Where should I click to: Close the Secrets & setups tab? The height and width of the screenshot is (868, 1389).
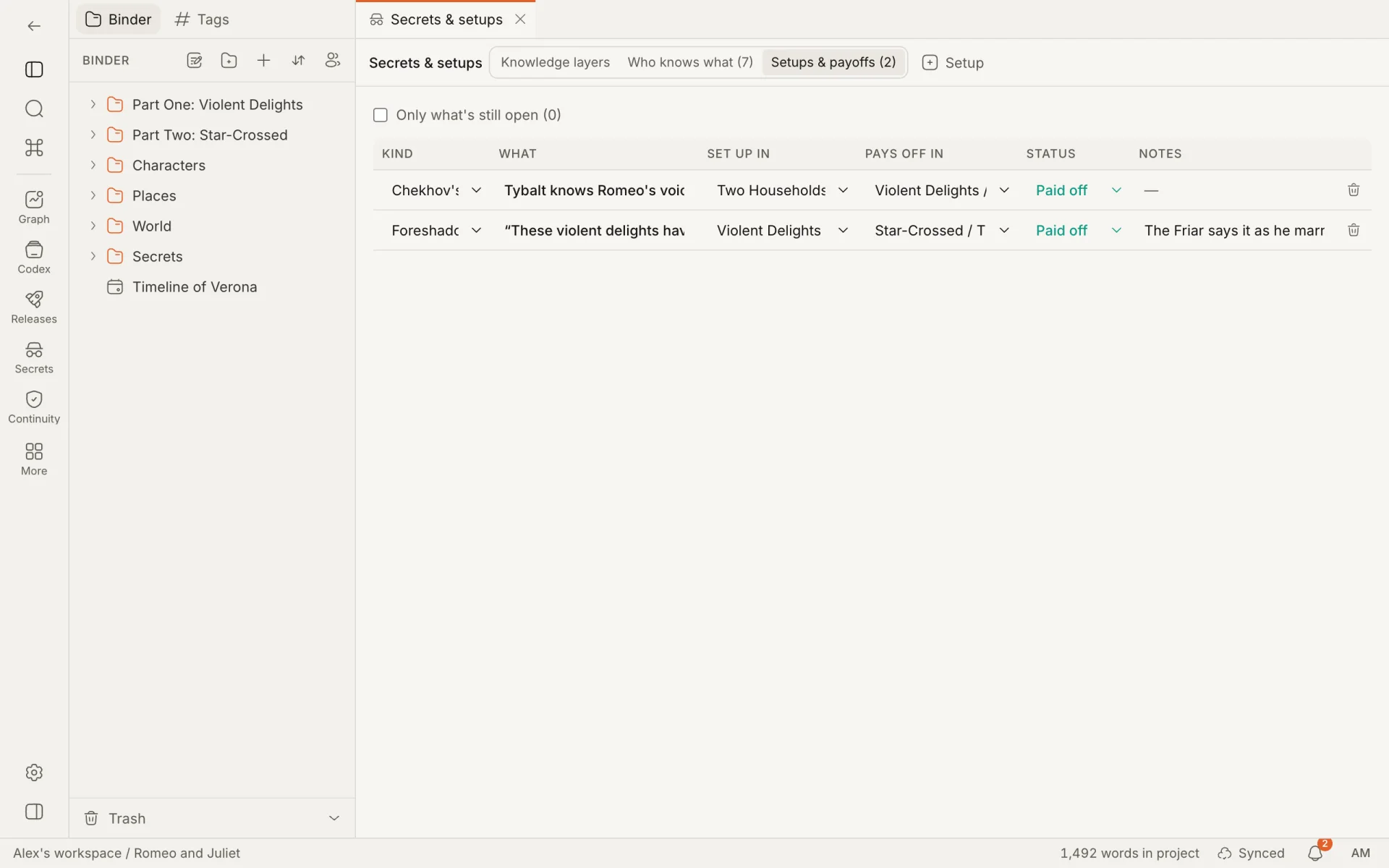520,20
